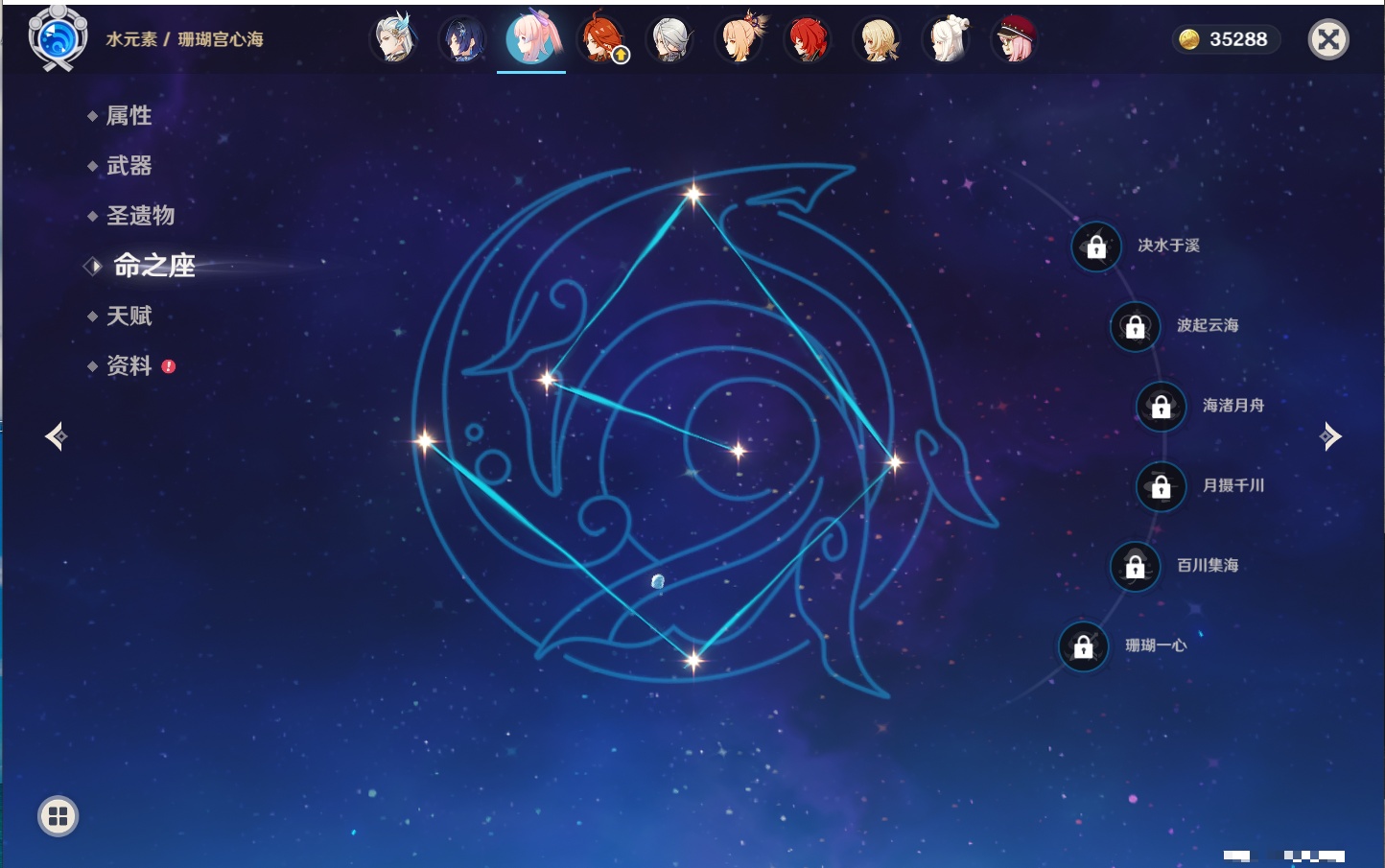Image resolution: width=1385 pixels, height=868 pixels.
Task: Go to next character with right arrow
Action: (1330, 436)
